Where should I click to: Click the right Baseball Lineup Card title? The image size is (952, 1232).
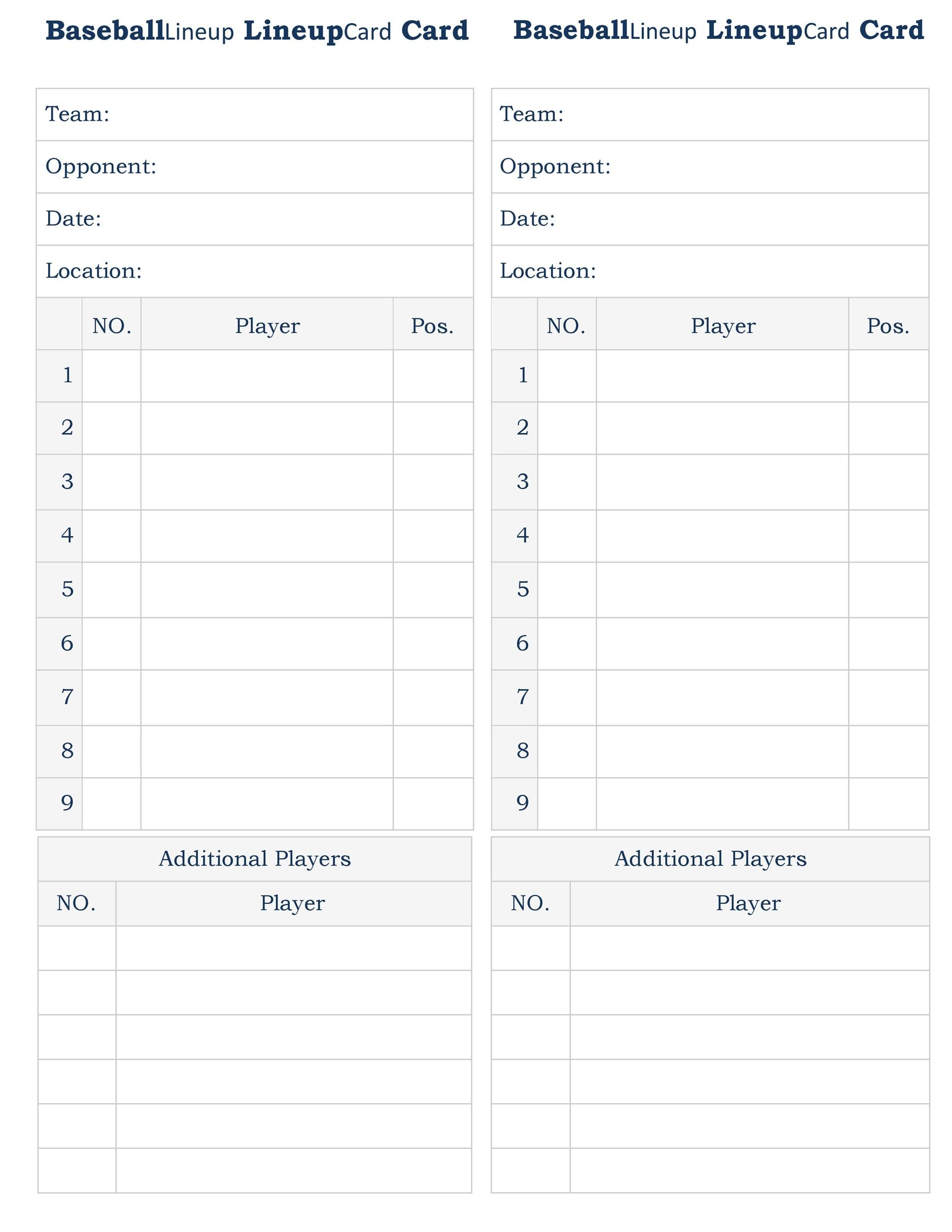718,31
